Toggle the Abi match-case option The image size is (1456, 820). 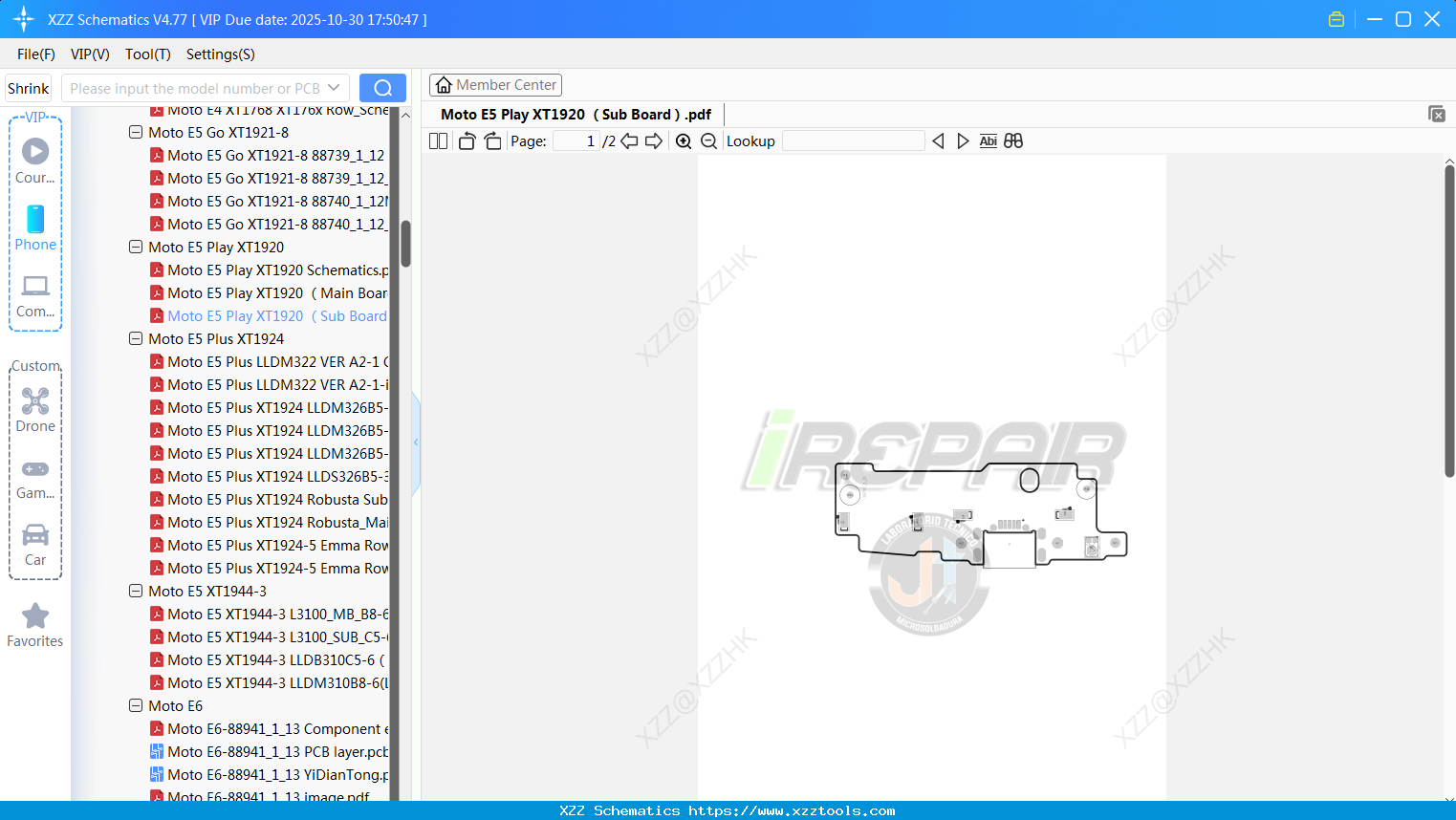(989, 141)
